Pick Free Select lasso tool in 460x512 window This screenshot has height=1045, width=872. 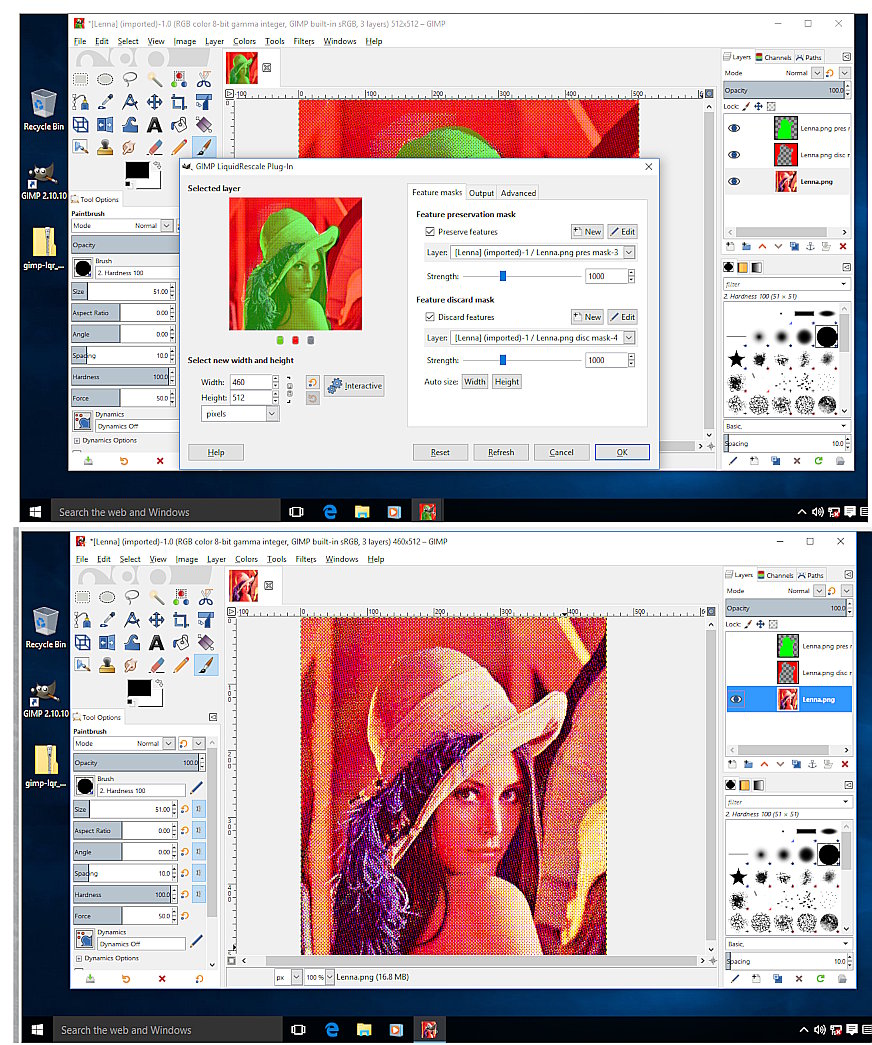coord(132,596)
